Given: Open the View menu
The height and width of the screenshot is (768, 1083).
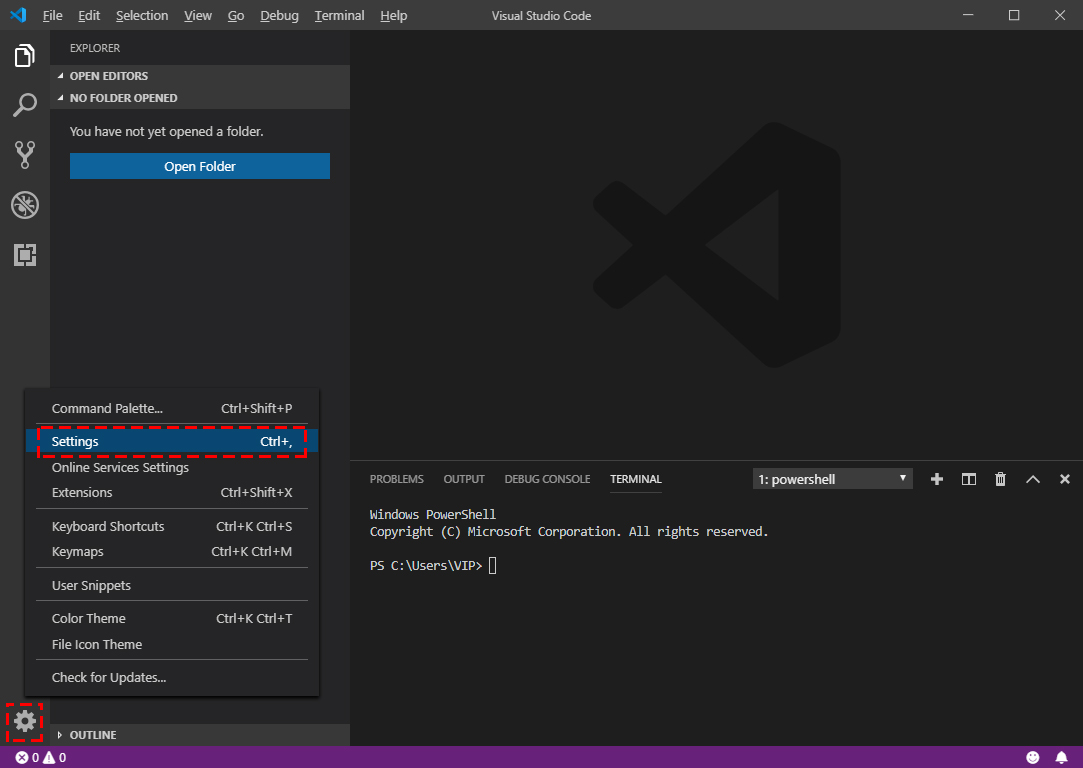Looking at the screenshot, I should click(x=198, y=15).
